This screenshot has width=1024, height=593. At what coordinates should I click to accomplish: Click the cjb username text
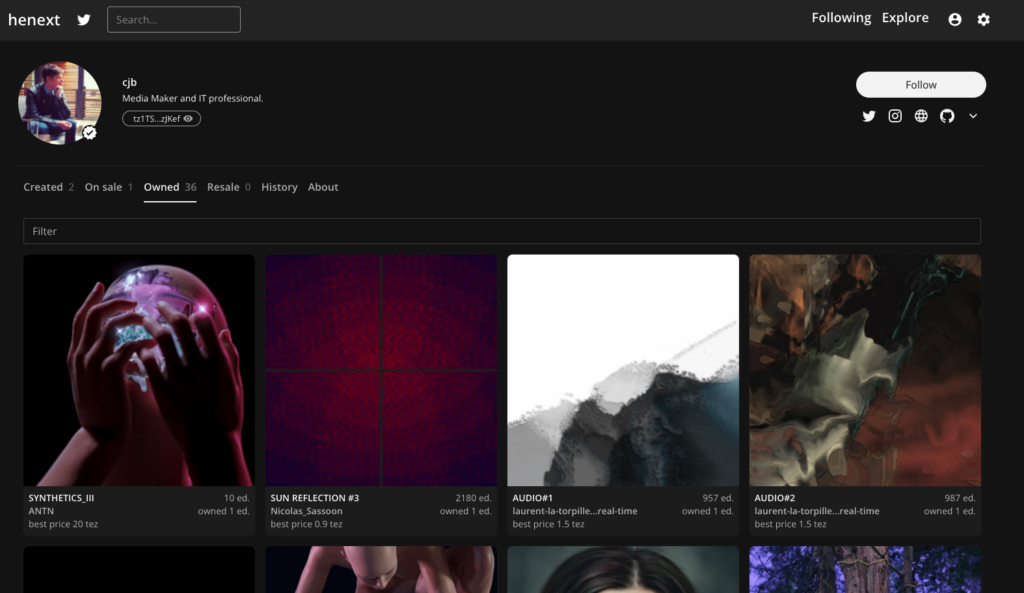(x=129, y=82)
